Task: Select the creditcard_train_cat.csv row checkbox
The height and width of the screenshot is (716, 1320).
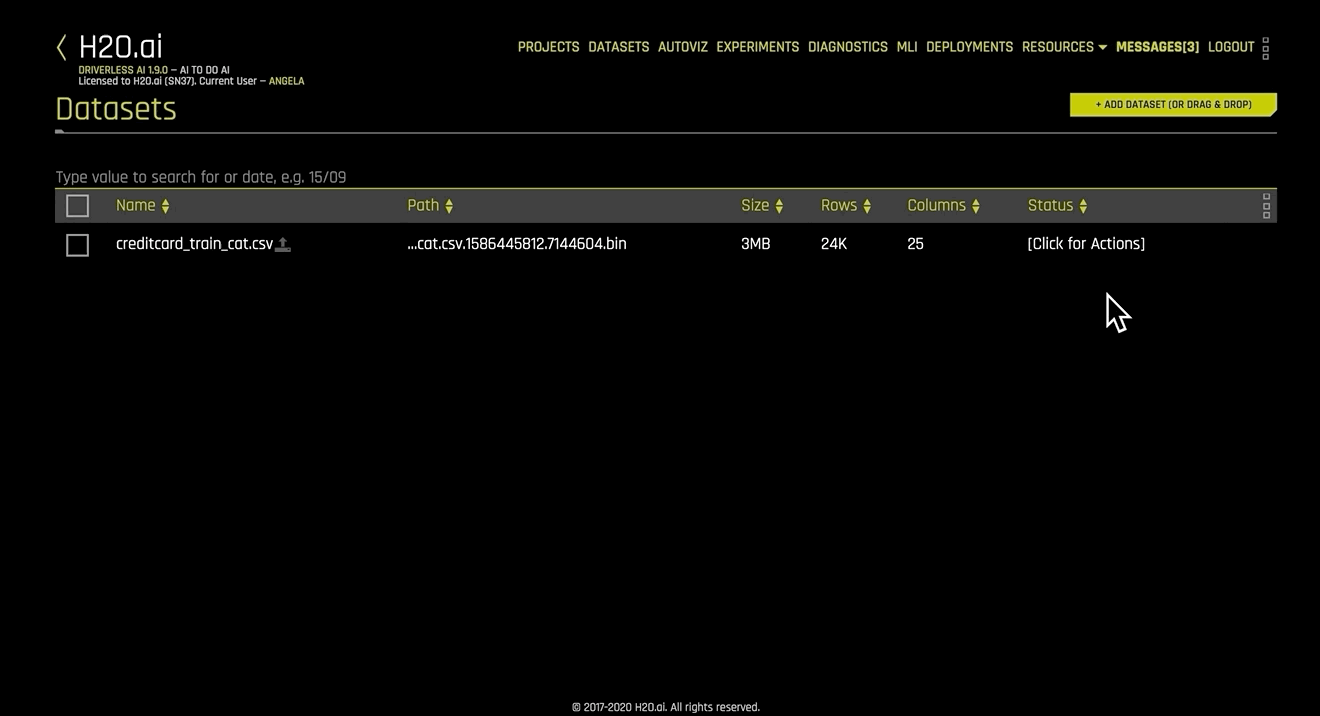Action: [x=77, y=244]
